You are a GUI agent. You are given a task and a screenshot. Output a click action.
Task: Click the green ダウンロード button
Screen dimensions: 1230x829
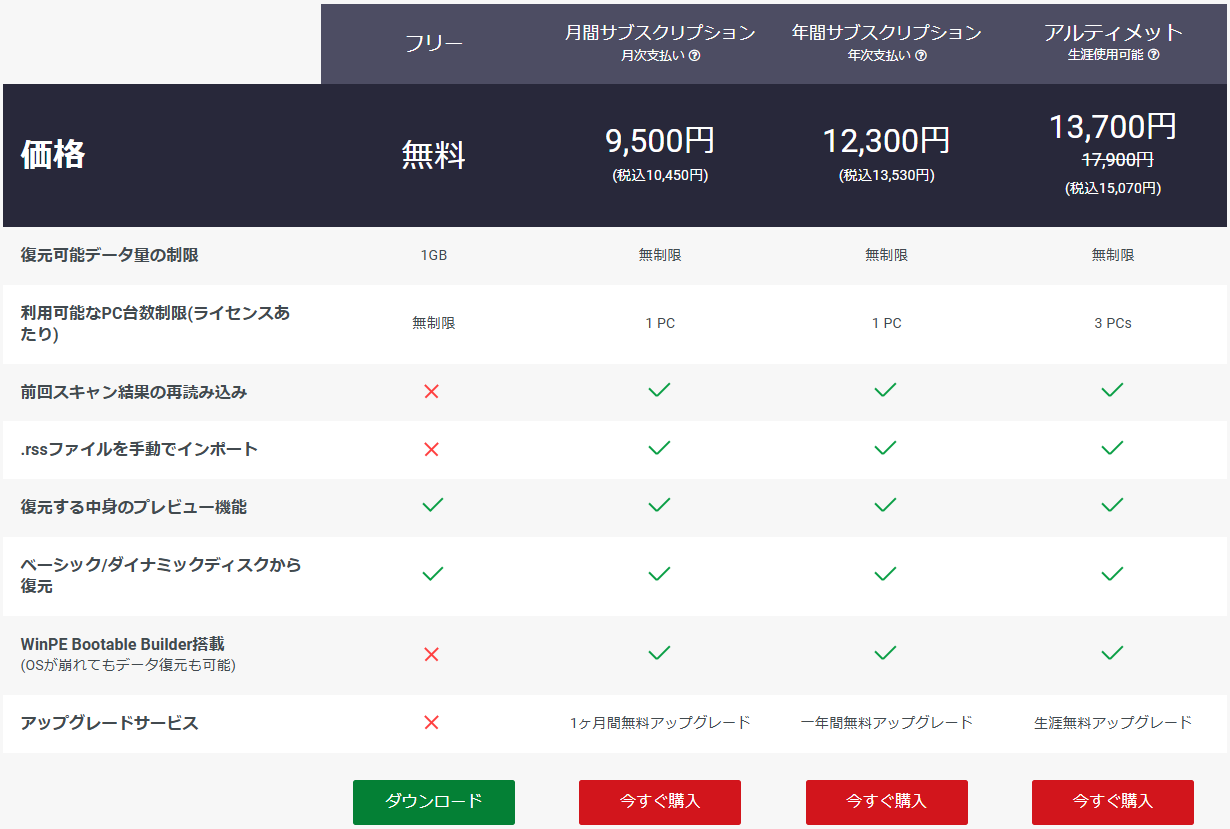433,802
